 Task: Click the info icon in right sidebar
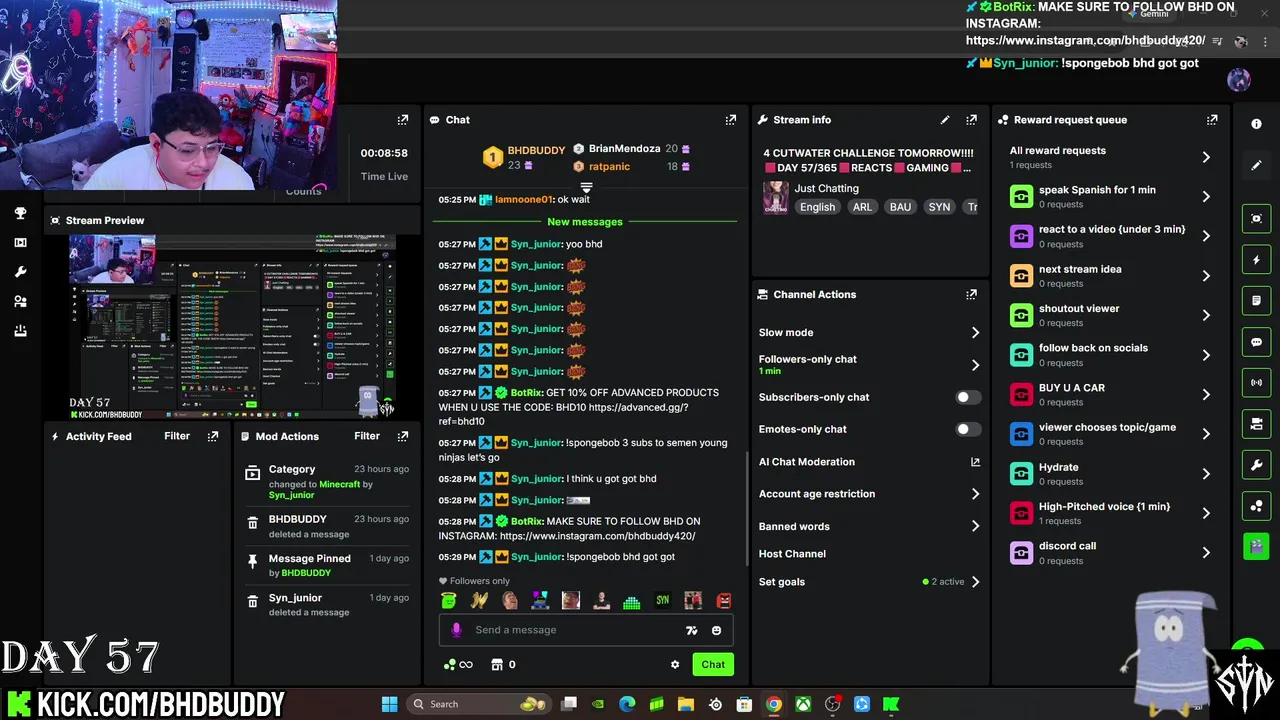[1256, 124]
